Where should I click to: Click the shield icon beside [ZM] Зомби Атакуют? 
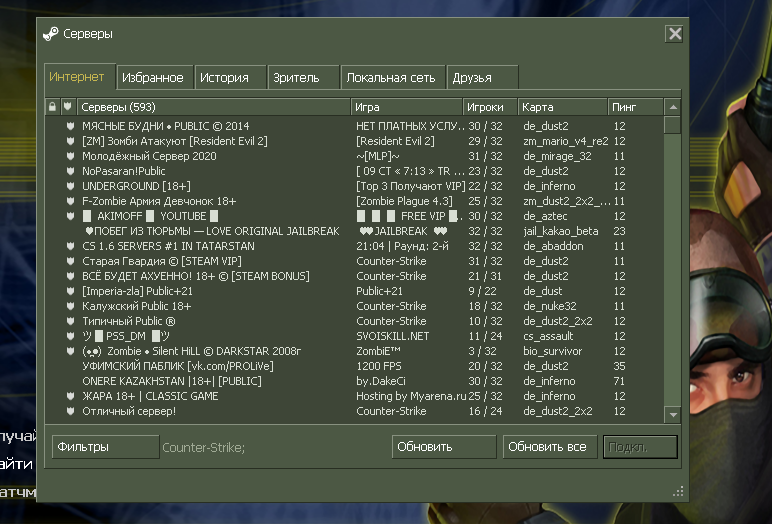70,141
